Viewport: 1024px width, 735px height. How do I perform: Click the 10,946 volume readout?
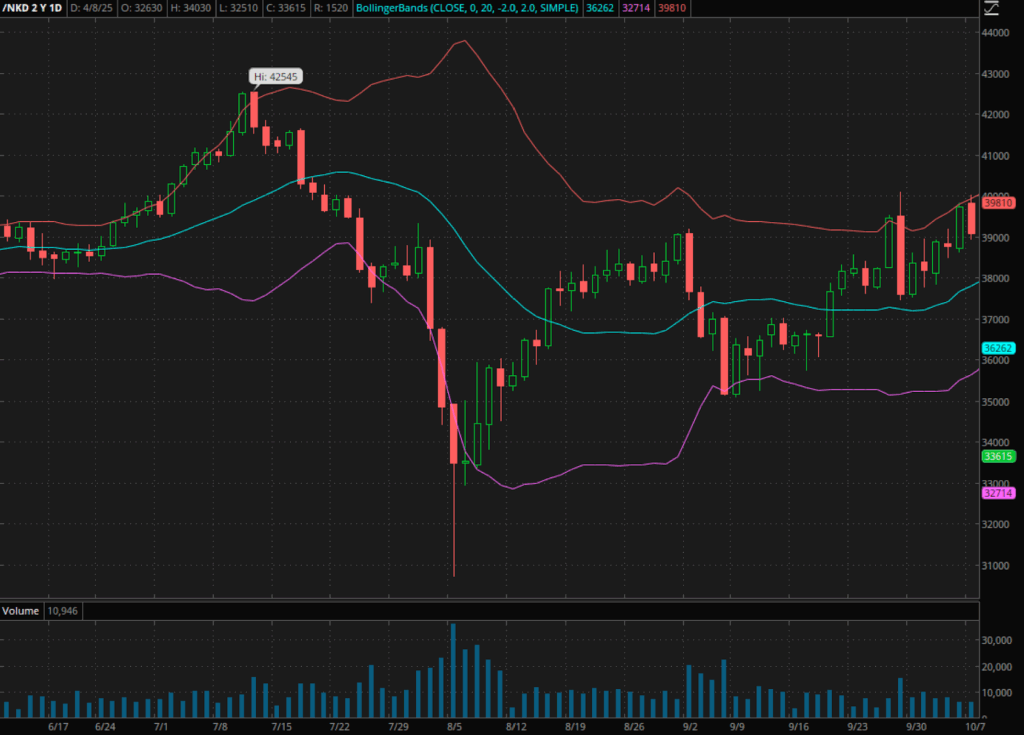click(63, 611)
